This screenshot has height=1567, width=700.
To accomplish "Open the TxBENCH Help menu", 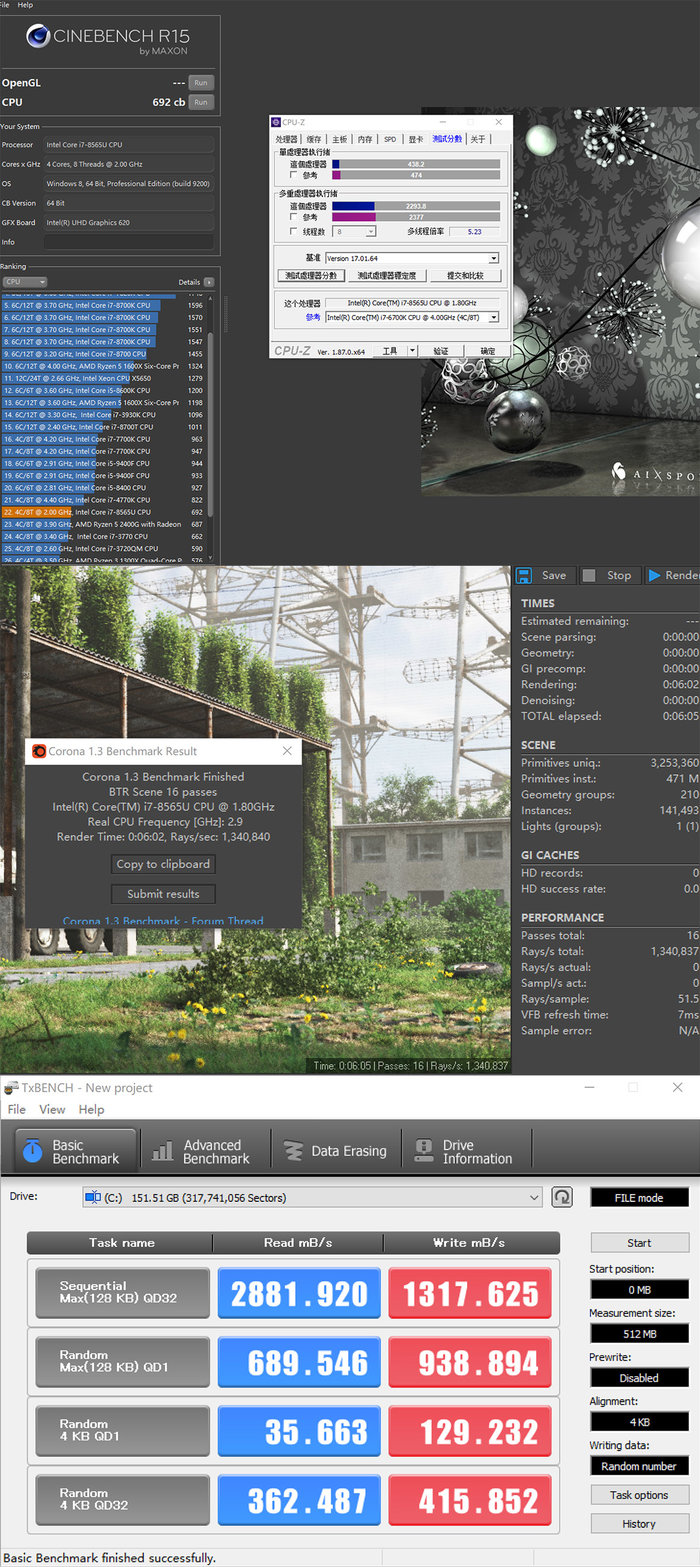I will click(91, 1109).
